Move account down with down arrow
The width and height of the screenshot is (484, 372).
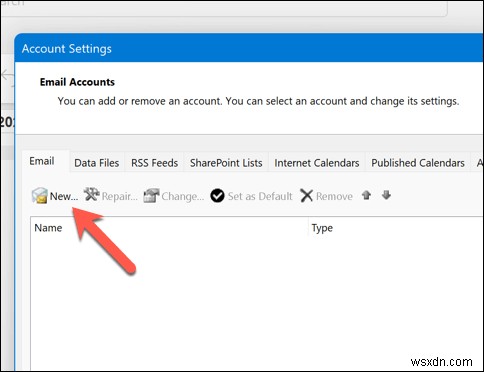point(386,195)
